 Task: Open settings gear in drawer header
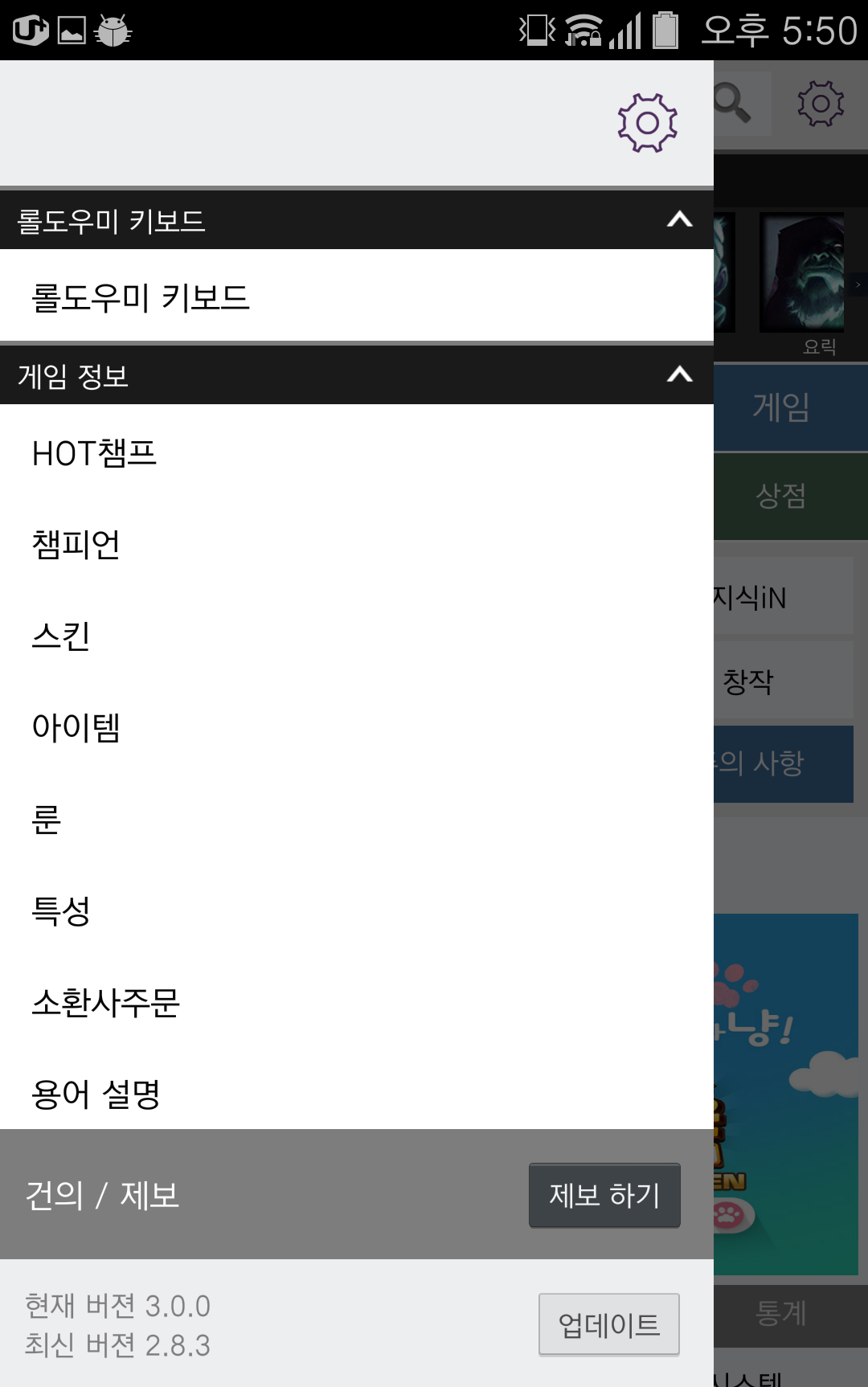(647, 123)
